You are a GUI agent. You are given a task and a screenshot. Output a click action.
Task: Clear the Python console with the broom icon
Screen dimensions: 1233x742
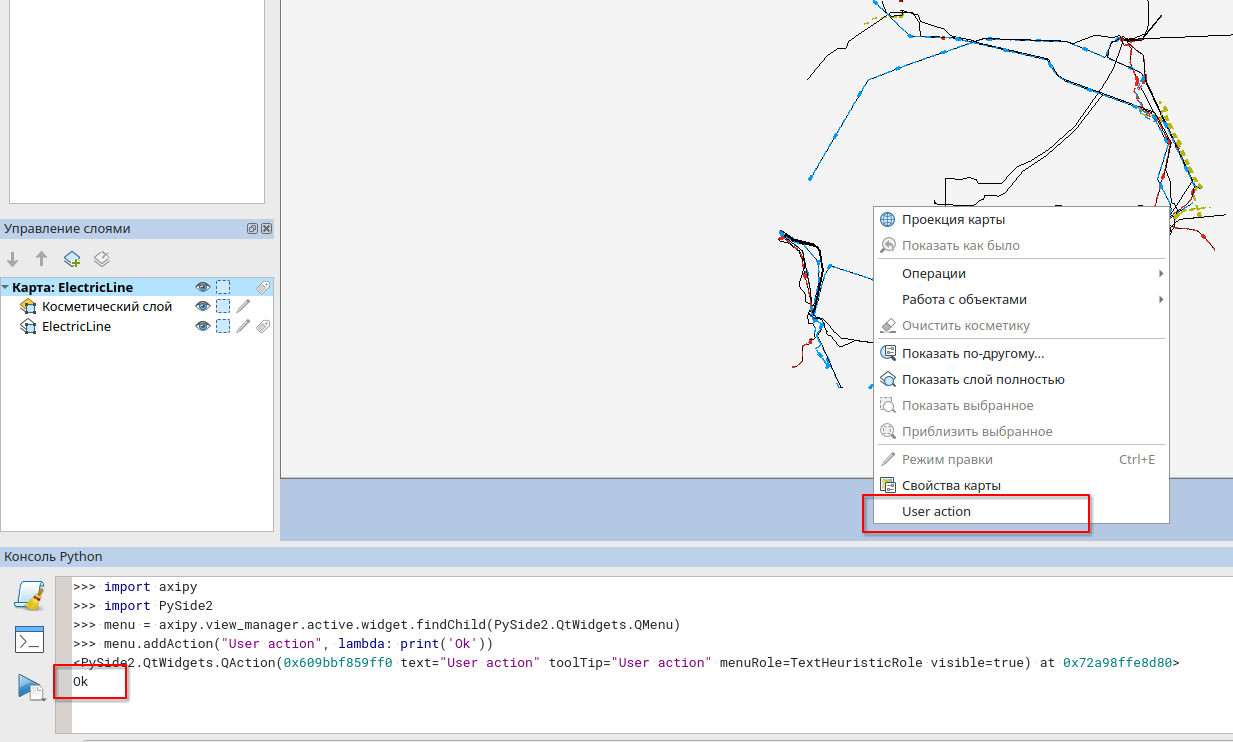coord(30,592)
